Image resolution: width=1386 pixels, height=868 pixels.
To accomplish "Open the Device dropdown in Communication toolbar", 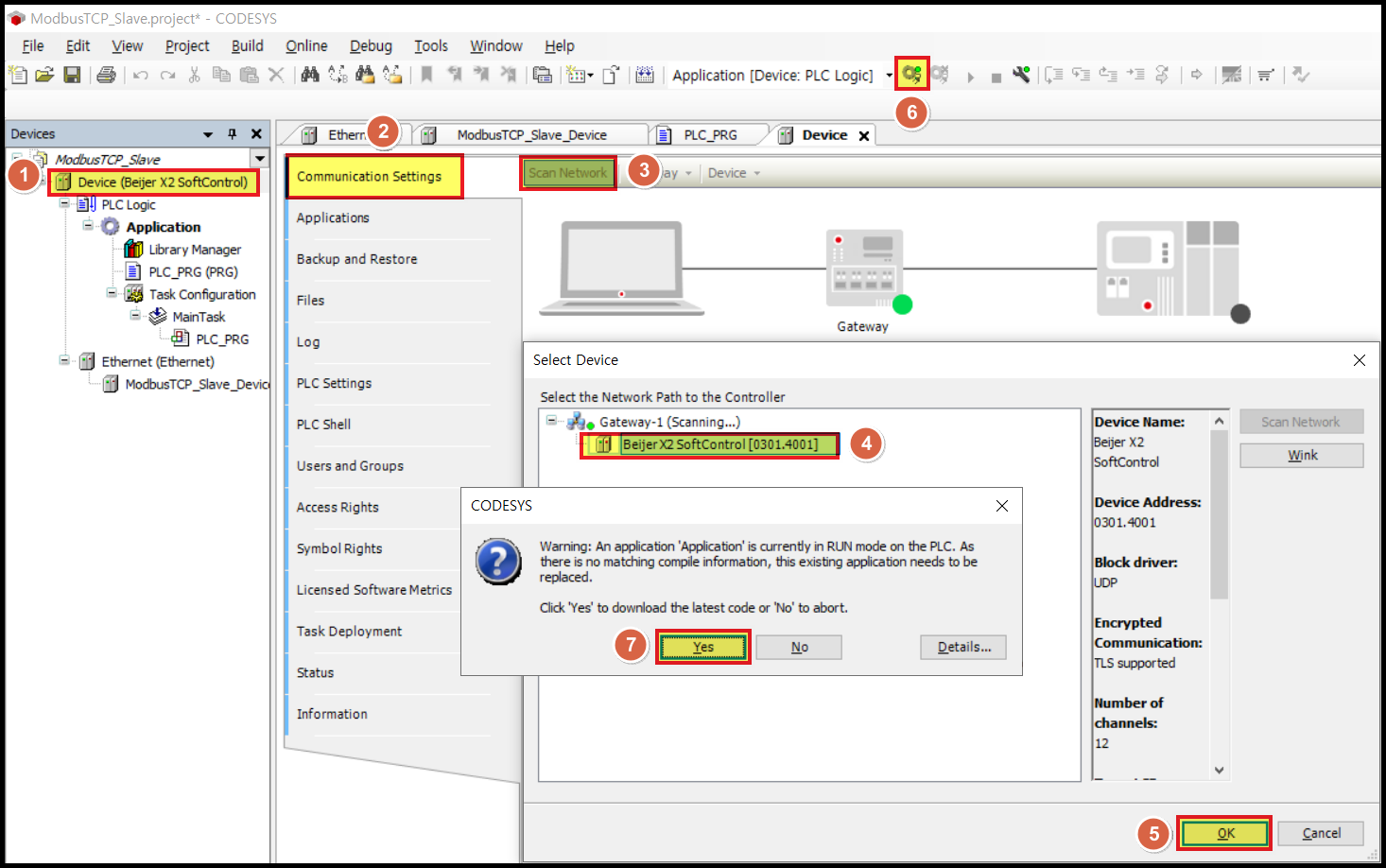I will [x=735, y=173].
